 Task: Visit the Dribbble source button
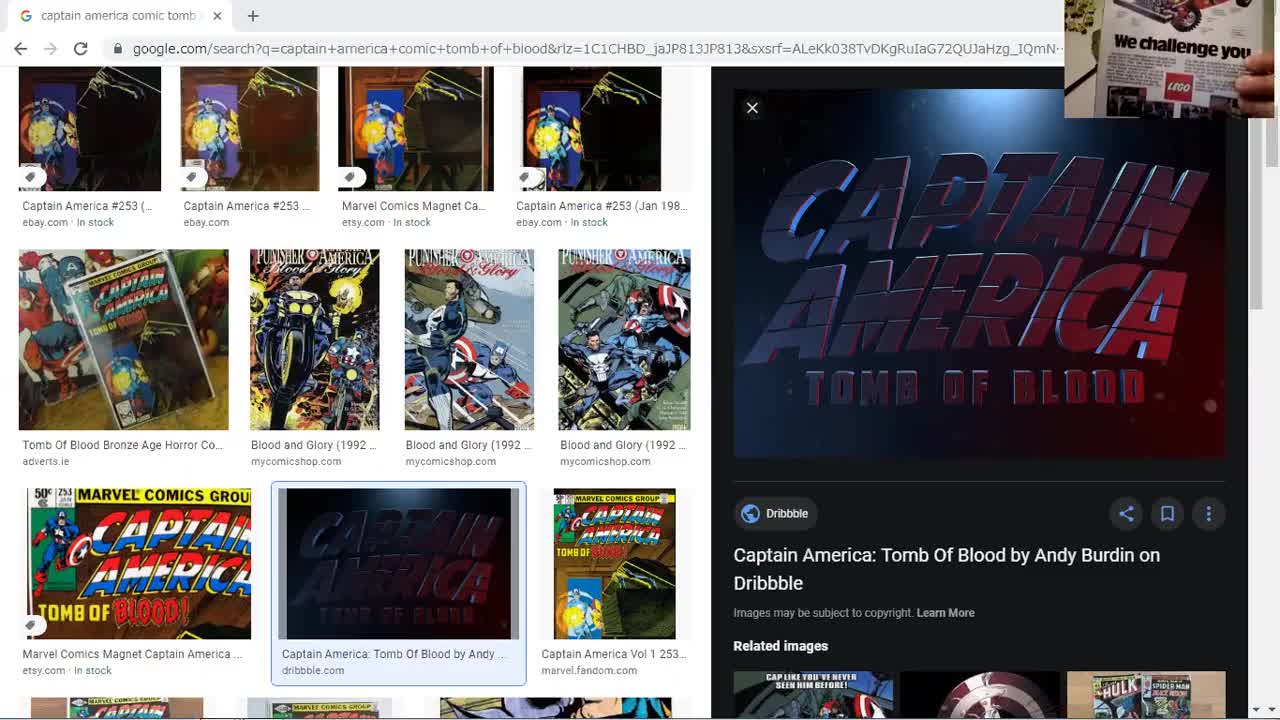(x=775, y=513)
